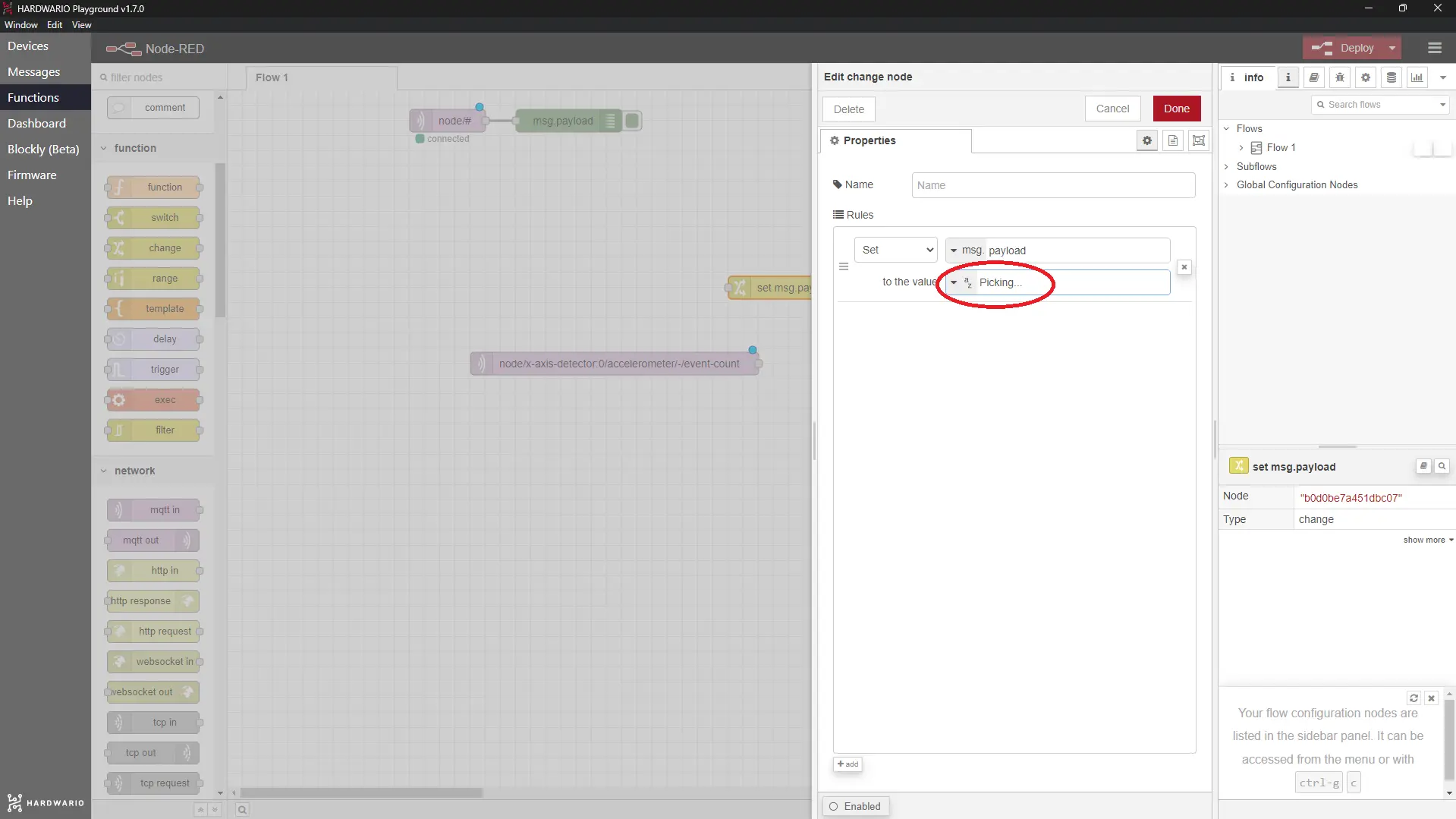Click the filter nodes search field
This screenshot has height=819, width=1456.
(x=159, y=77)
